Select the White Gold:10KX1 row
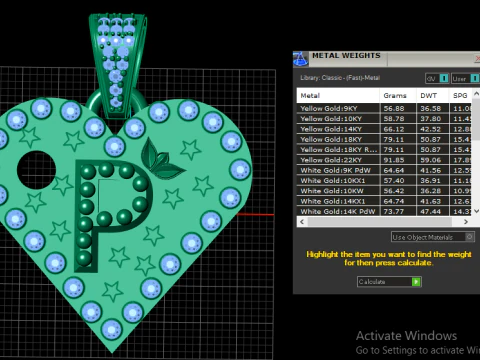 pyautogui.click(x=384, y=181)
